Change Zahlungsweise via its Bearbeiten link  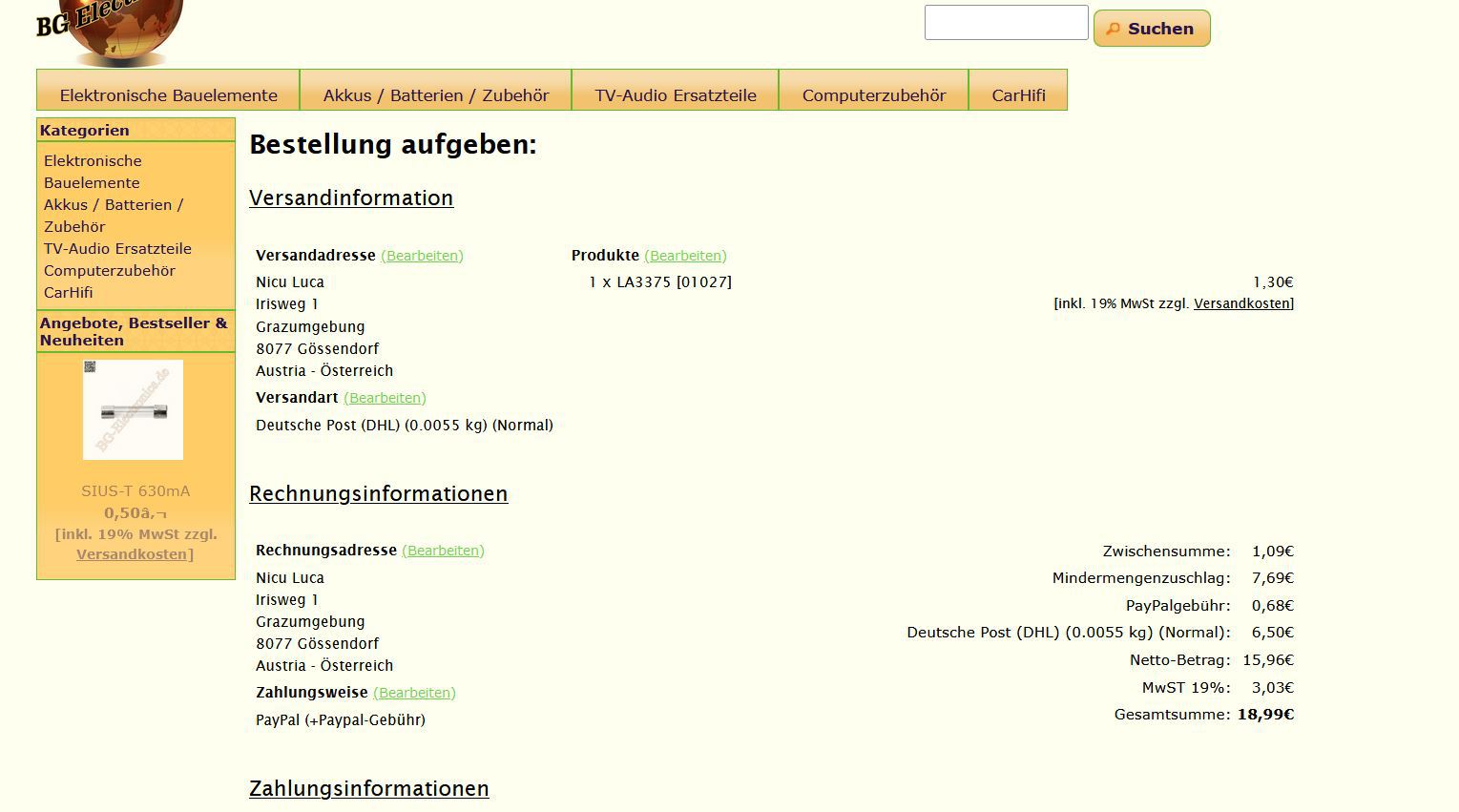pyautogui.click(x=414, y=693)
